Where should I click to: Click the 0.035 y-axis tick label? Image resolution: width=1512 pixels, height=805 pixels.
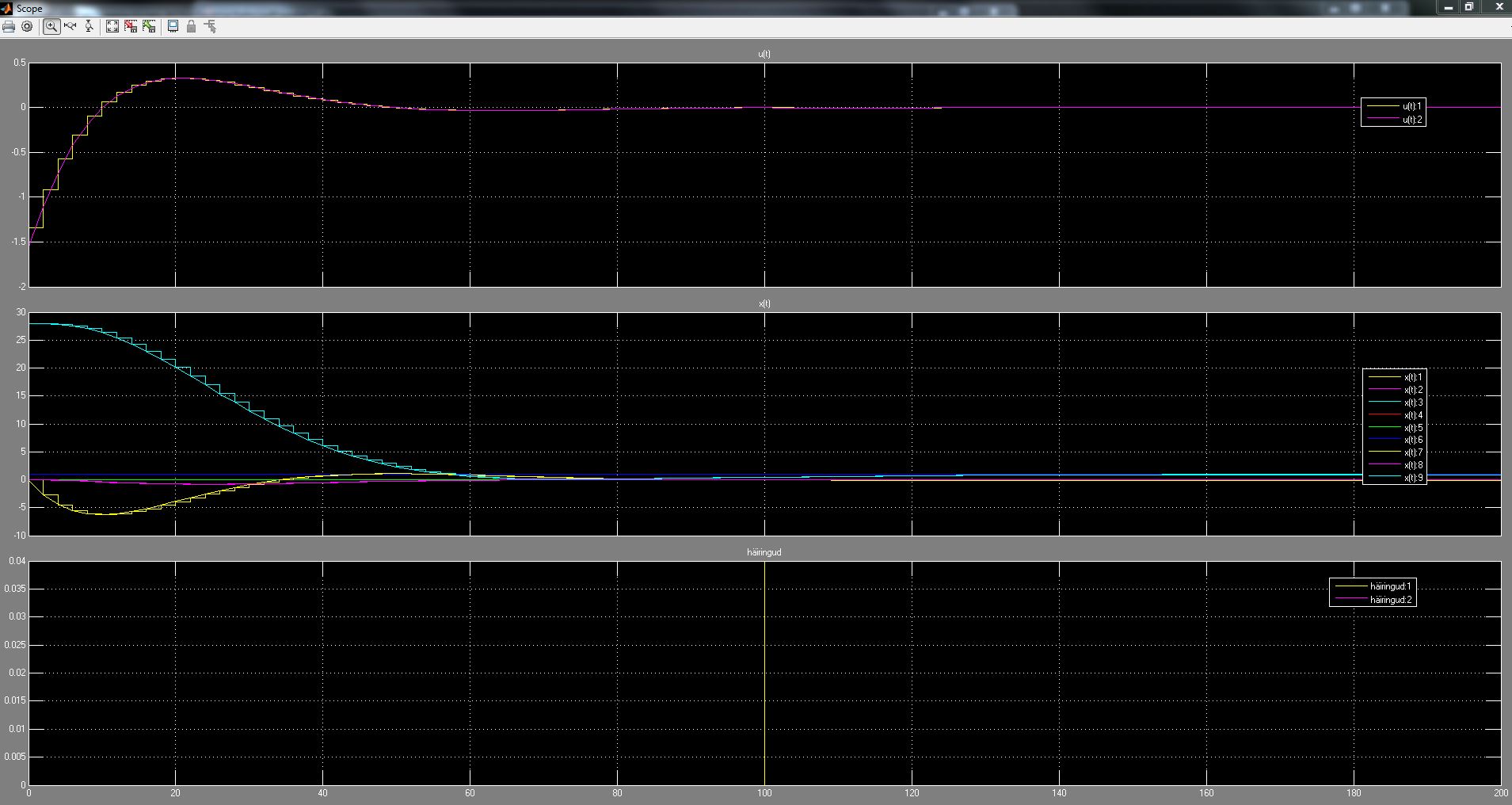point(14,589)
